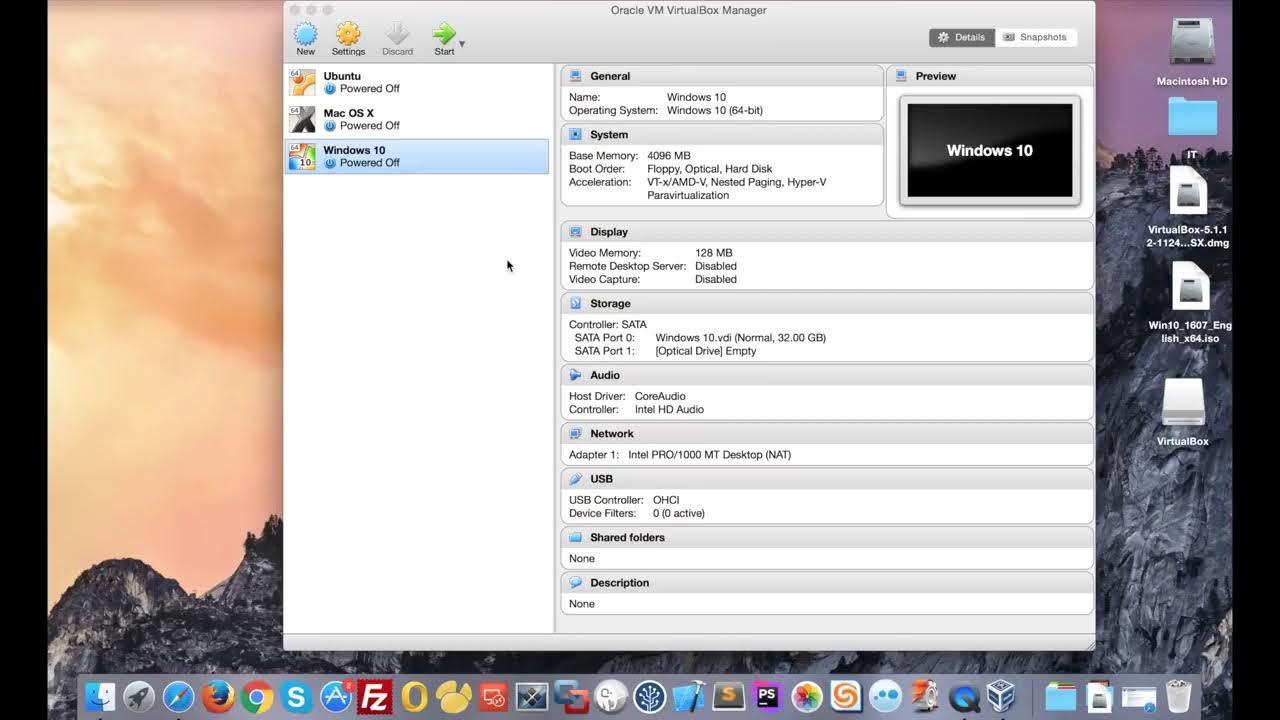Click the Ubuntu VM OS icon
The width and height of the screenshot is (1280, 720).
pos(302,82)
